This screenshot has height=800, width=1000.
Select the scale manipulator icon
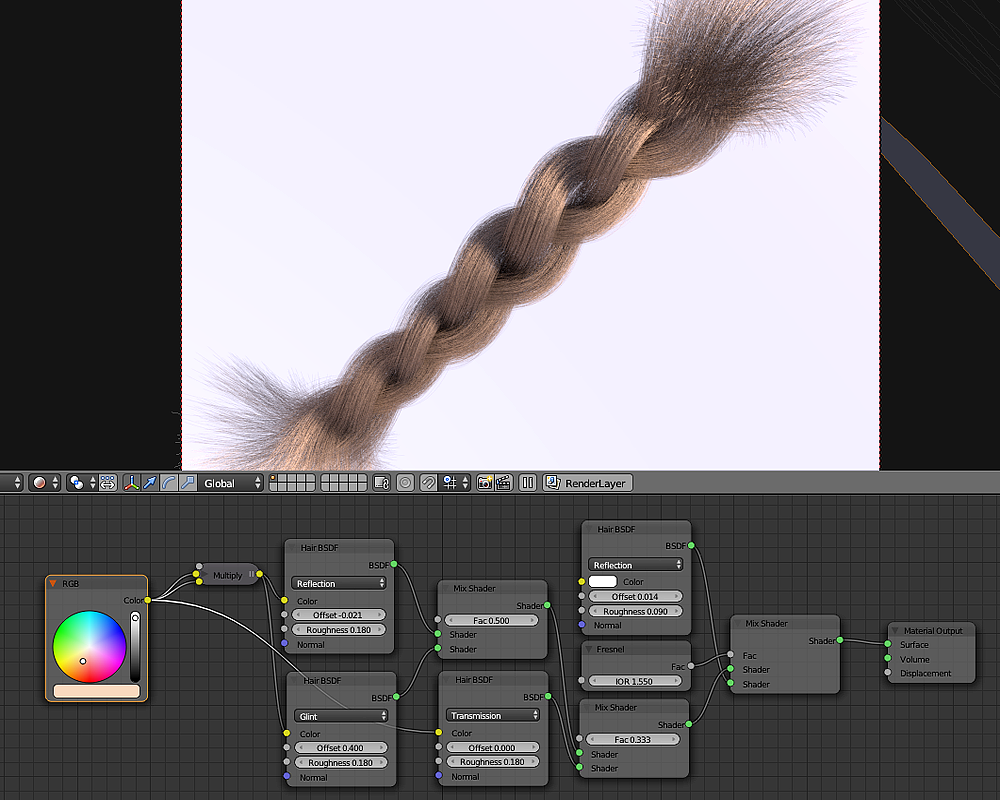click(x=186, y=483)
